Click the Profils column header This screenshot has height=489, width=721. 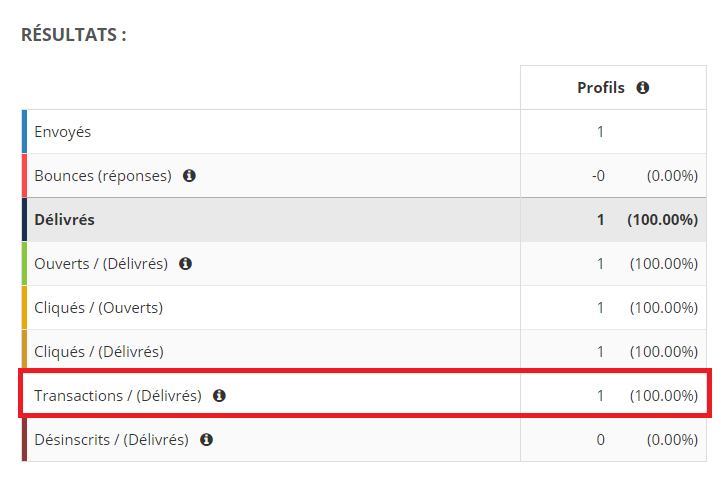tap(601, 88)
